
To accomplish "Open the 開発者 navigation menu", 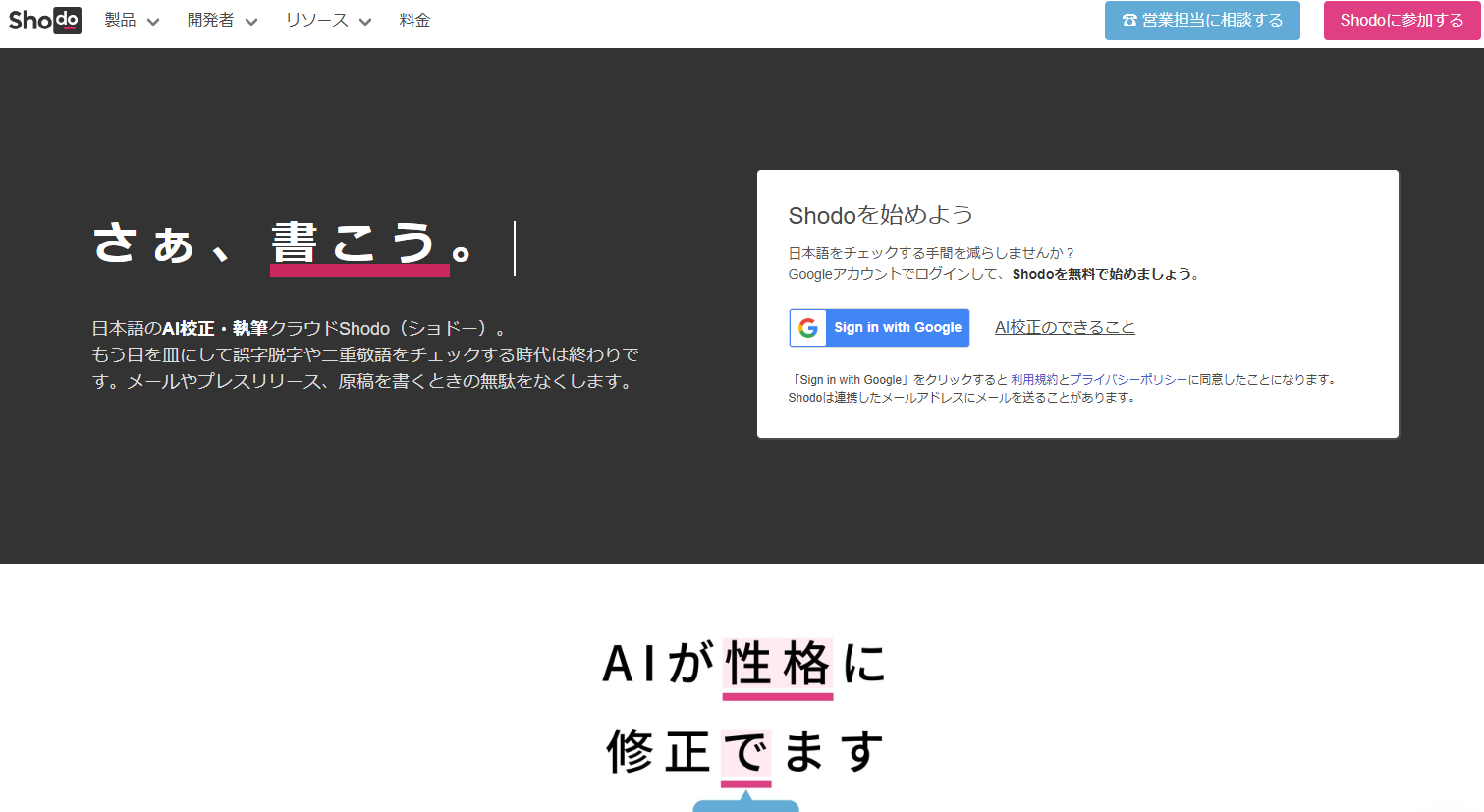I will click(222, 21).
